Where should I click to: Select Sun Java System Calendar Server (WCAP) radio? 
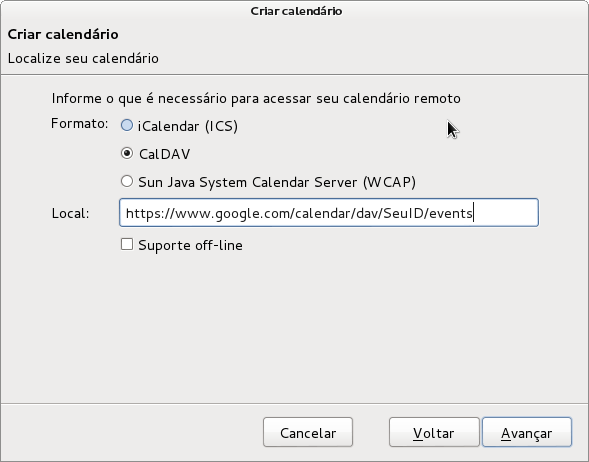click(x=127, y=181)
